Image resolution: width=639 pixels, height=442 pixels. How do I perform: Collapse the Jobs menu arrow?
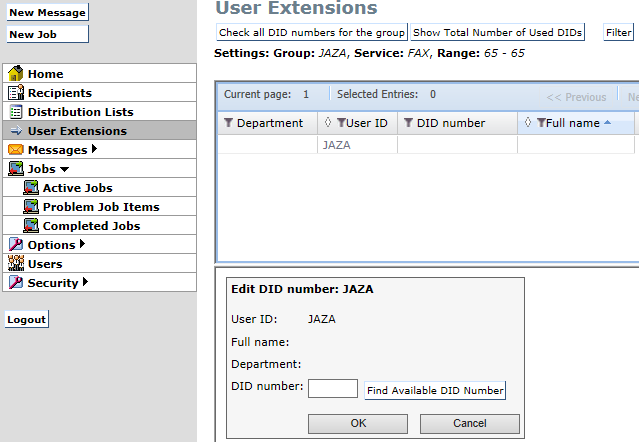64,170
